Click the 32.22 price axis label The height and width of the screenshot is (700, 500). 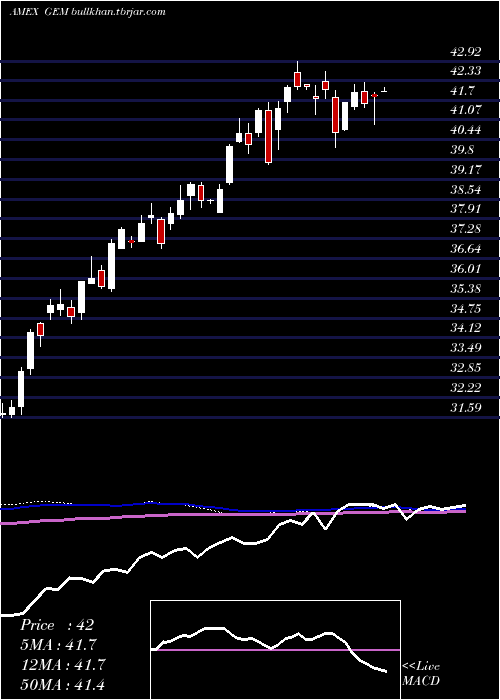(466, 388)
